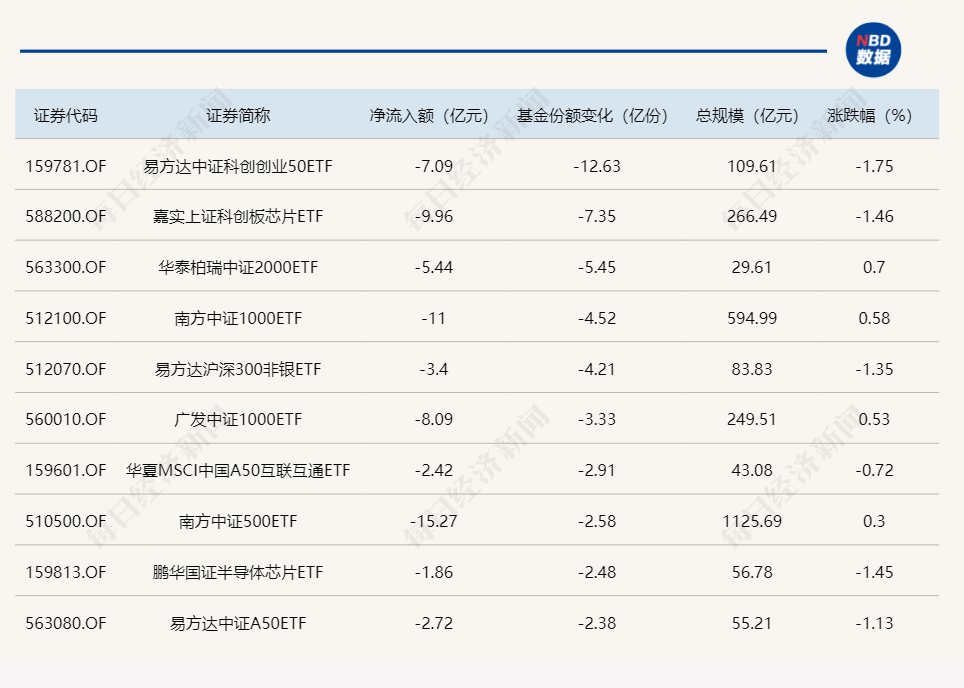The height and width of the screenshot is (688, 964).
Task: Open 南方中证1000ETF fund entry
Action: (x=238, y=319)
